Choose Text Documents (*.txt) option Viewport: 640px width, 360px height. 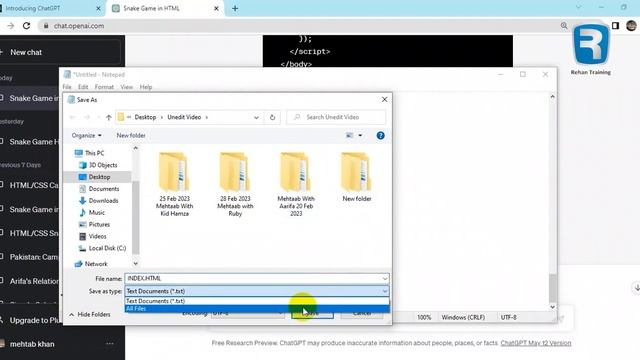coord(257,301)
